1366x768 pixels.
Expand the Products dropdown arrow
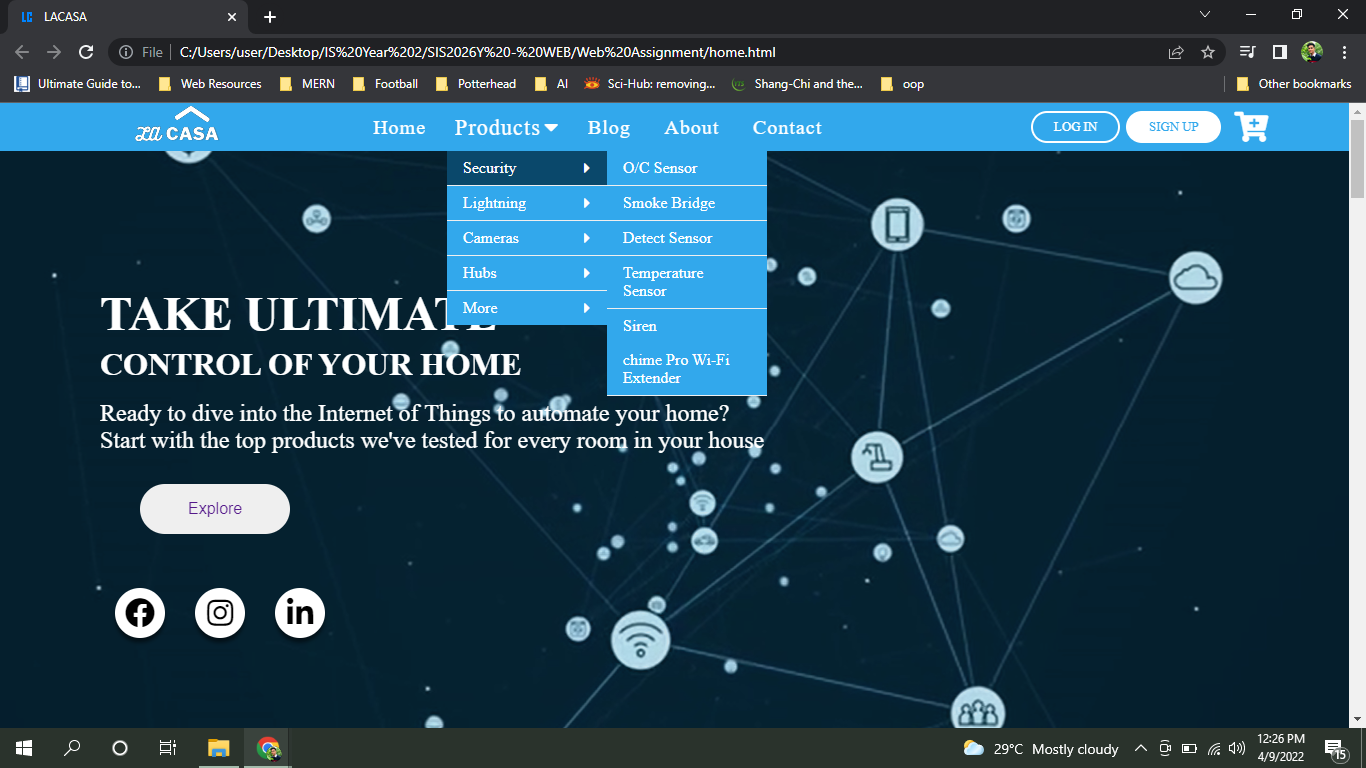[552, 128]
